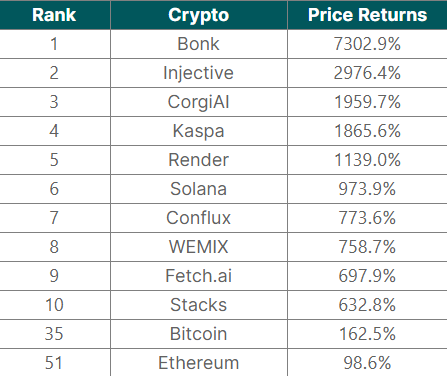The image size is (447, 376).
Task: Select the Ethereum cell
Action: tap(199, 363)
